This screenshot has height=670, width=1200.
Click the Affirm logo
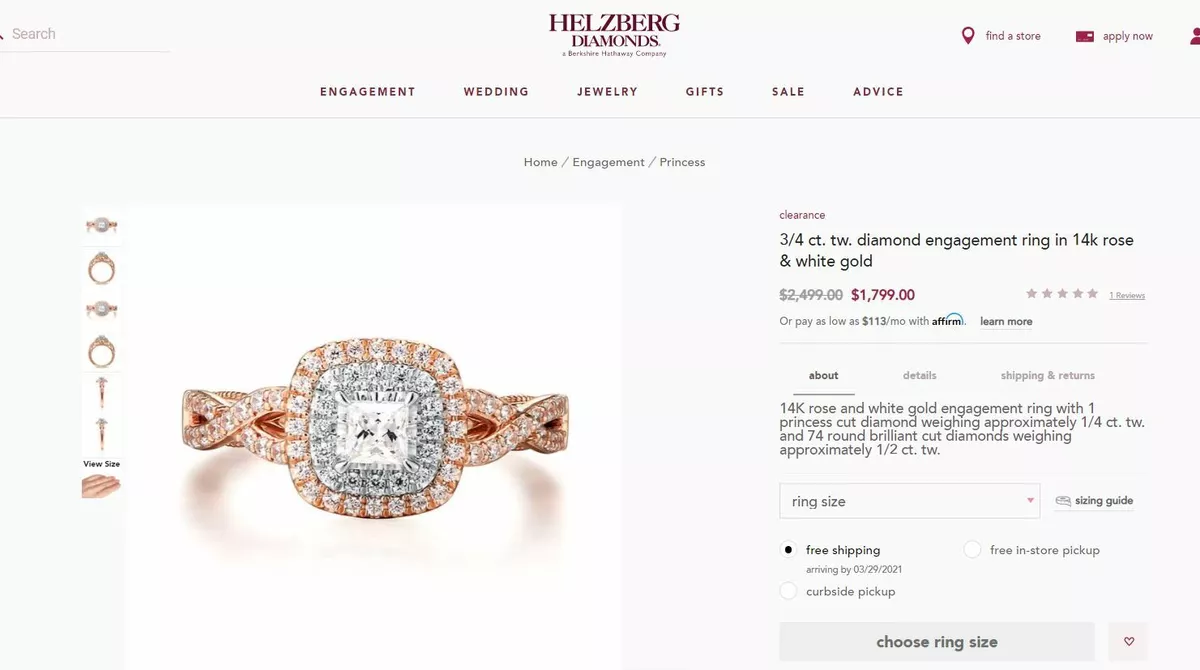click(x=948, y=320)
